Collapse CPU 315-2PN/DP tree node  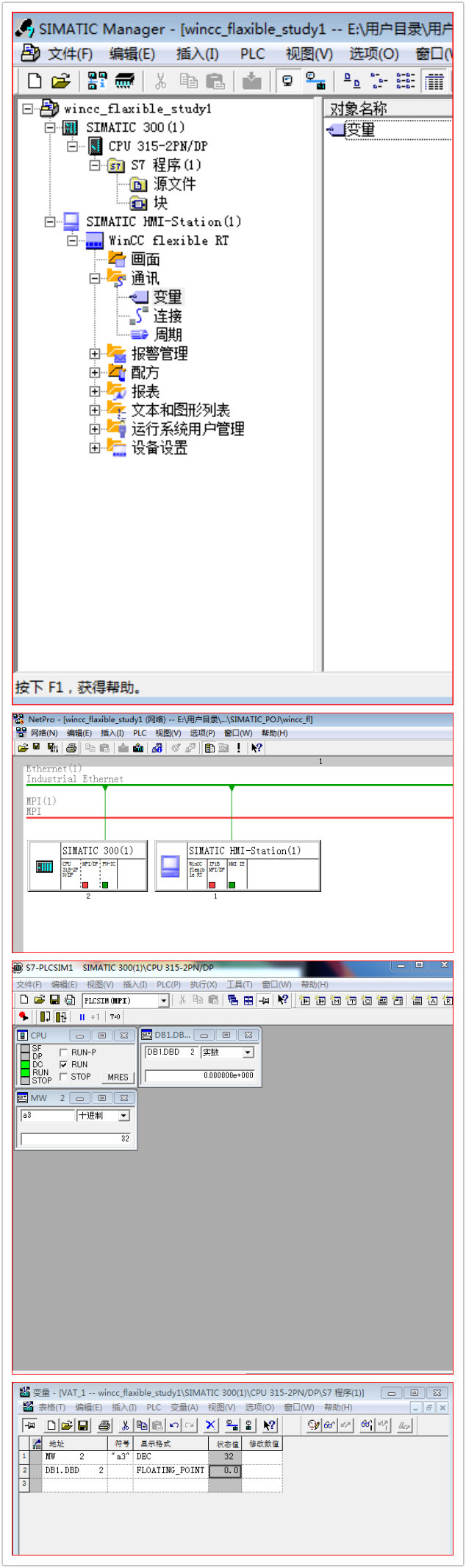(72, 146)
